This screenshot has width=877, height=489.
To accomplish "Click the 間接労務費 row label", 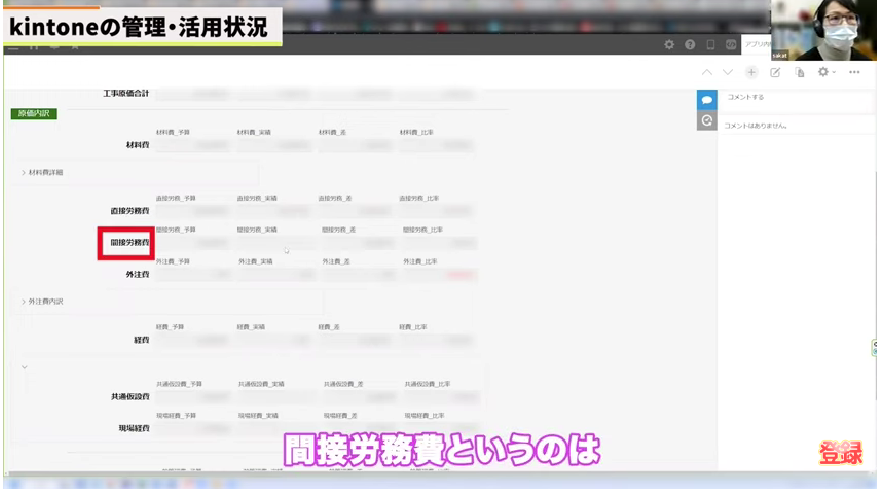I will (130, 243).
